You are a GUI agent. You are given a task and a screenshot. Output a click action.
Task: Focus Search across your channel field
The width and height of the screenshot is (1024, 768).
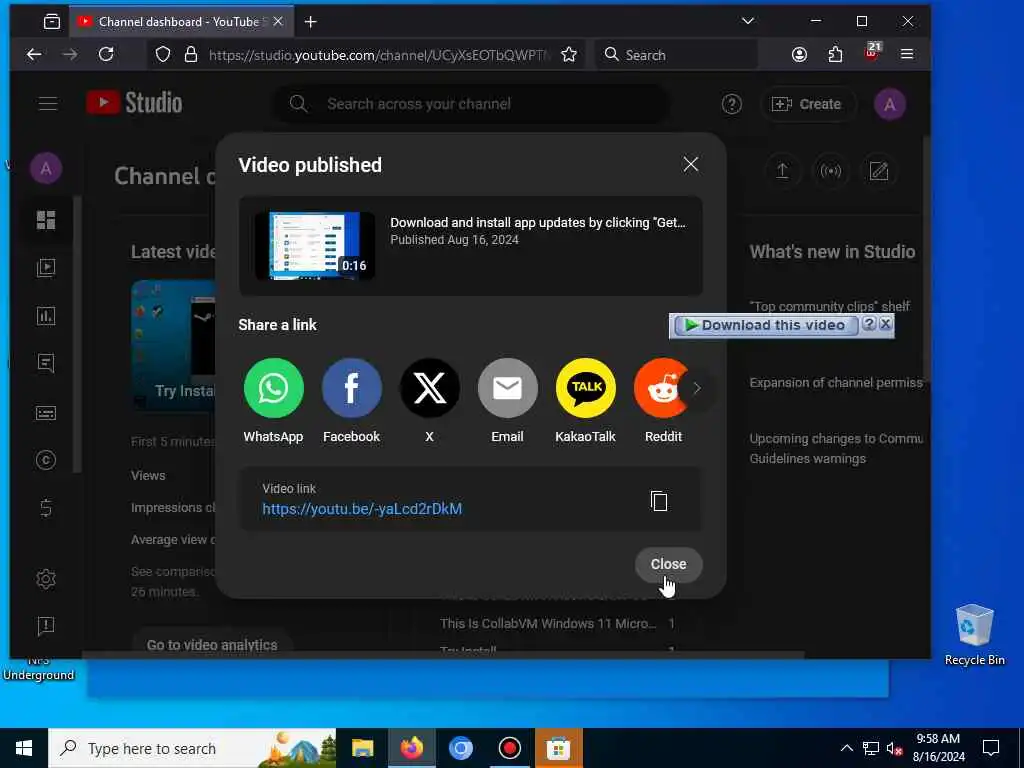(x=470, y=104)
